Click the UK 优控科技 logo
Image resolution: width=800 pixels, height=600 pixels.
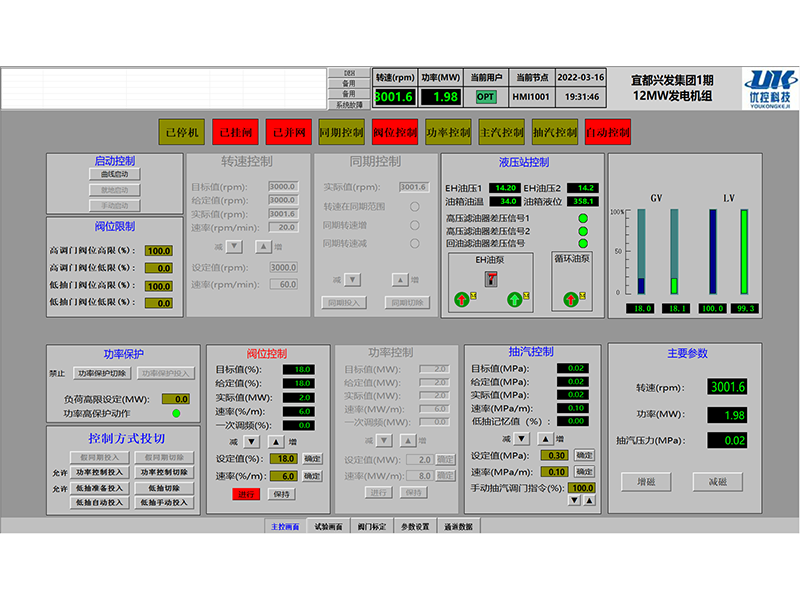(x=770, y=89)
